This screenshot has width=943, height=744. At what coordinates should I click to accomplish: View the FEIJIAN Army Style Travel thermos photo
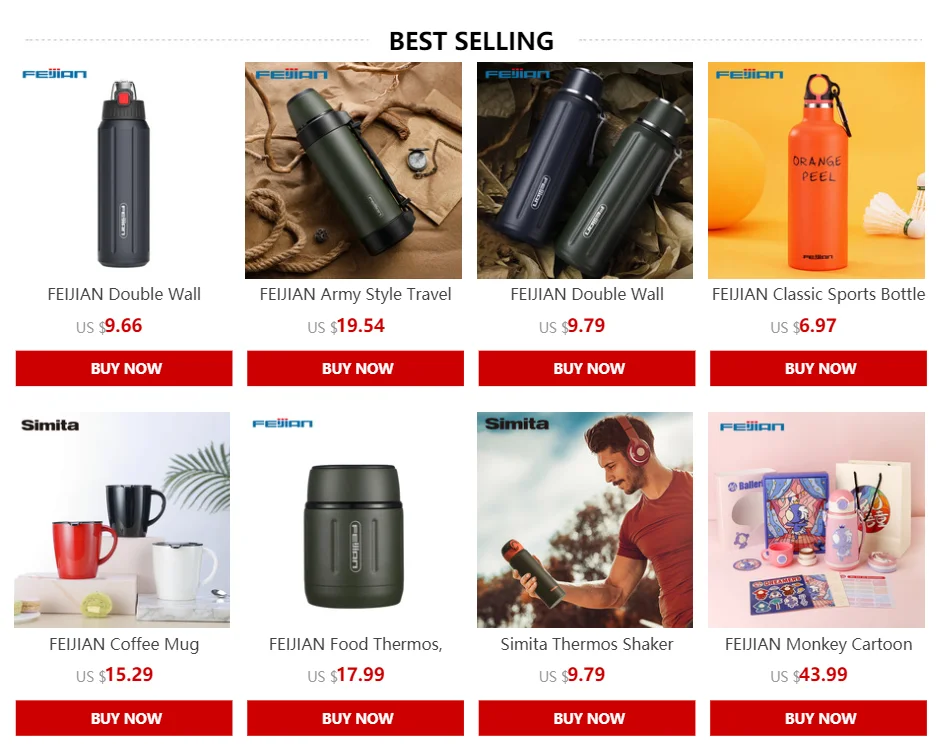point(354,170)
